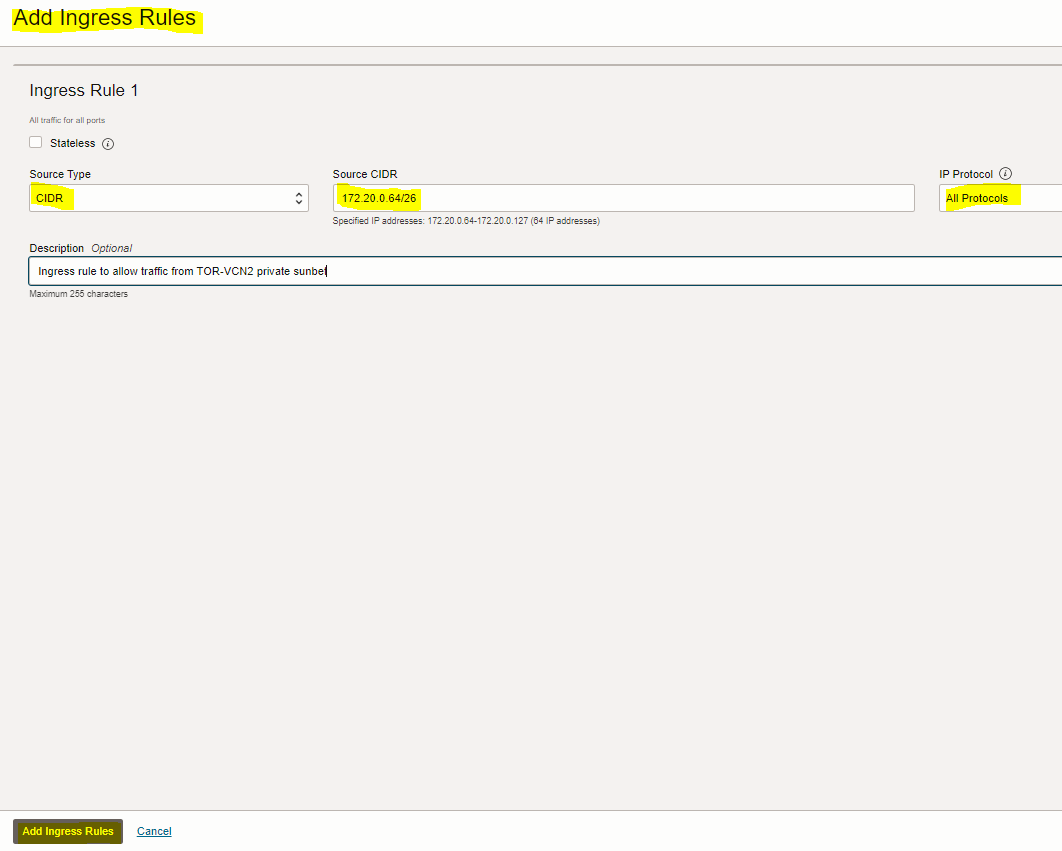Open the Stateless info tooltip icon
Viewport: 1062px width, 851px height.
click(108, 144)
